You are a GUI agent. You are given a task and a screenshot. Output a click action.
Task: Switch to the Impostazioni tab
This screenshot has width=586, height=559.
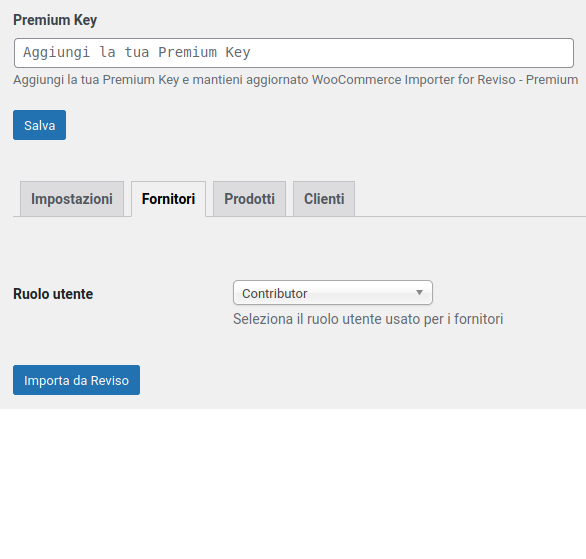(72, 199)
